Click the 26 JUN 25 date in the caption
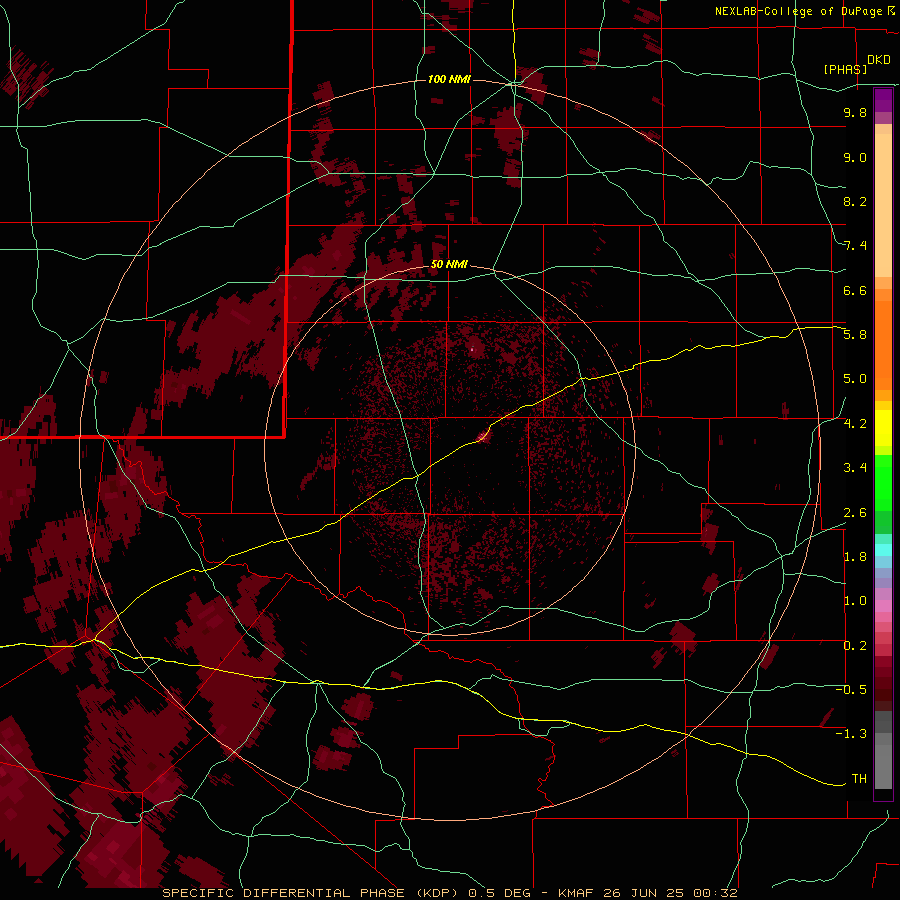The height and width of the screenshot is (900, 900). [x=645, y=893]
